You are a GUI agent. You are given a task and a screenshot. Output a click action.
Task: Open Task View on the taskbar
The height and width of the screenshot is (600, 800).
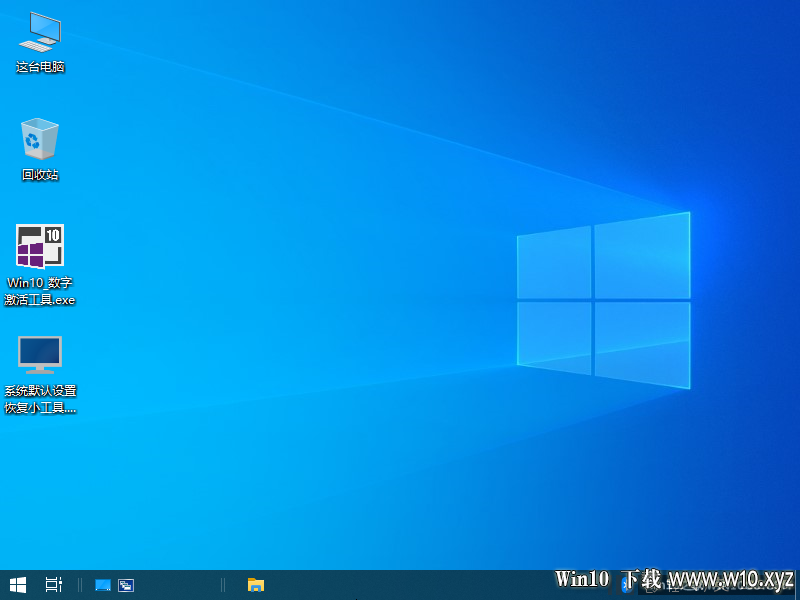54,585
